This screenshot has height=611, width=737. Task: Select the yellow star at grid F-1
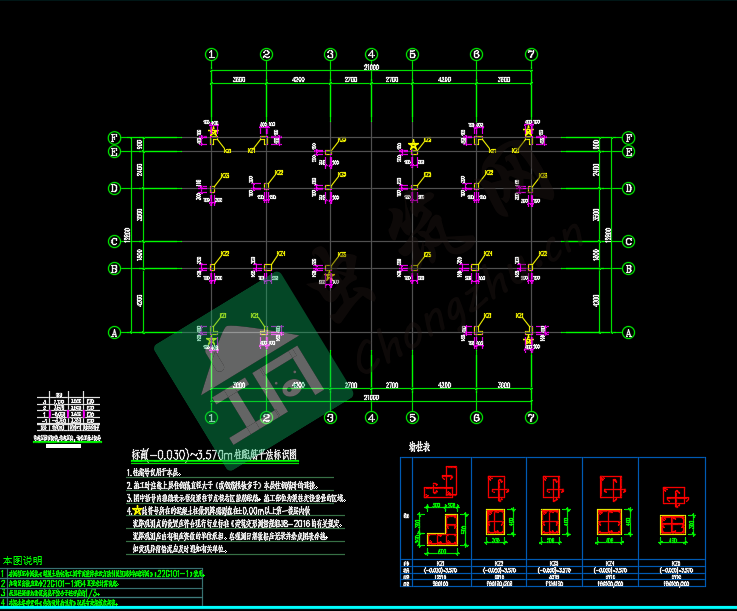point(214,131)
